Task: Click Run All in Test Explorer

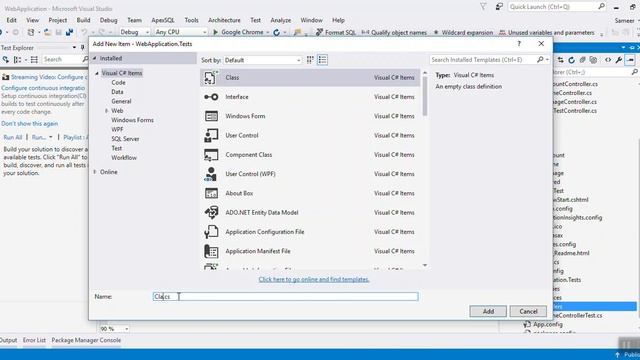Action: [13, 137]
